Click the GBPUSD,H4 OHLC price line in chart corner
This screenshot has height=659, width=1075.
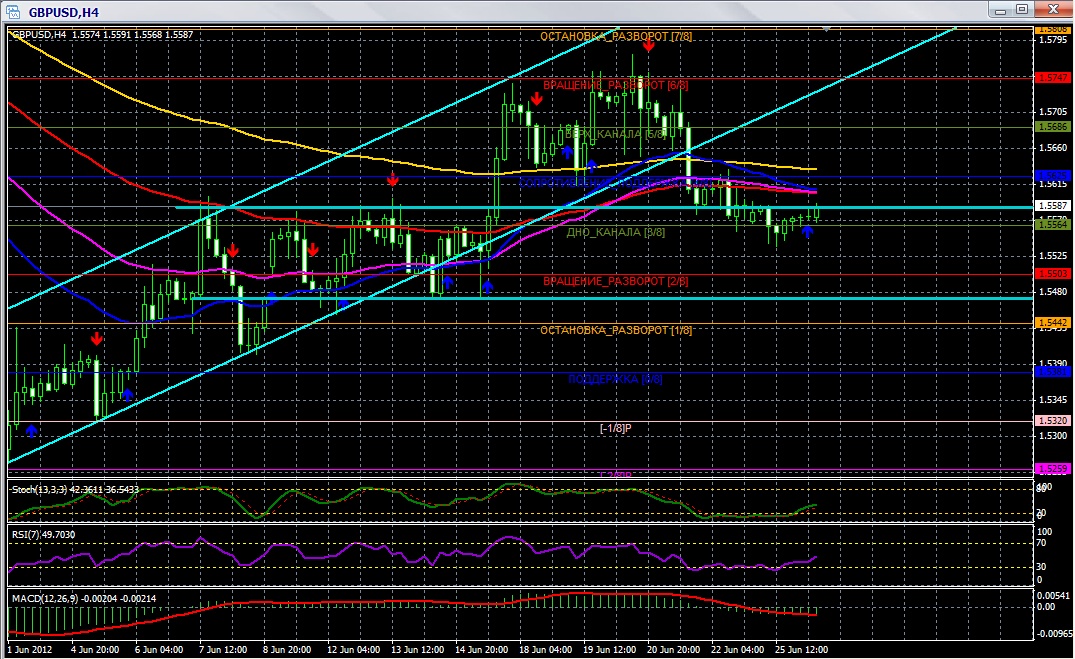(x=103, y=34)
